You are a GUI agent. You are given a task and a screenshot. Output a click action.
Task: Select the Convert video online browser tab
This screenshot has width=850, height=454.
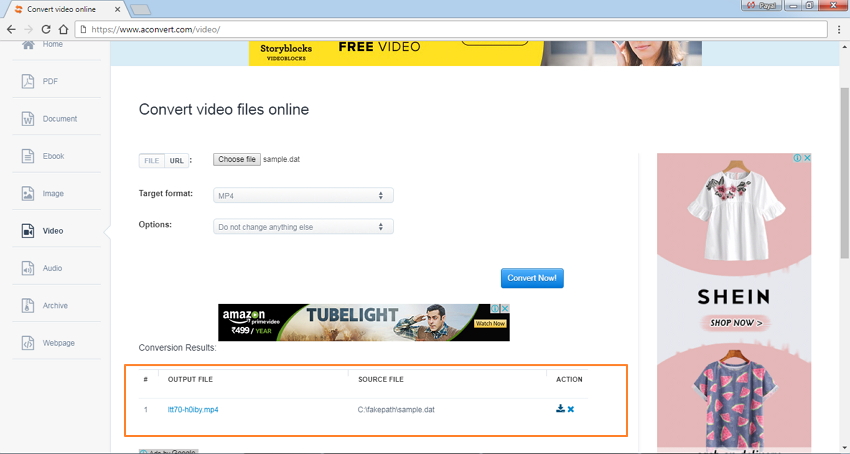click(x=65, y=10)
